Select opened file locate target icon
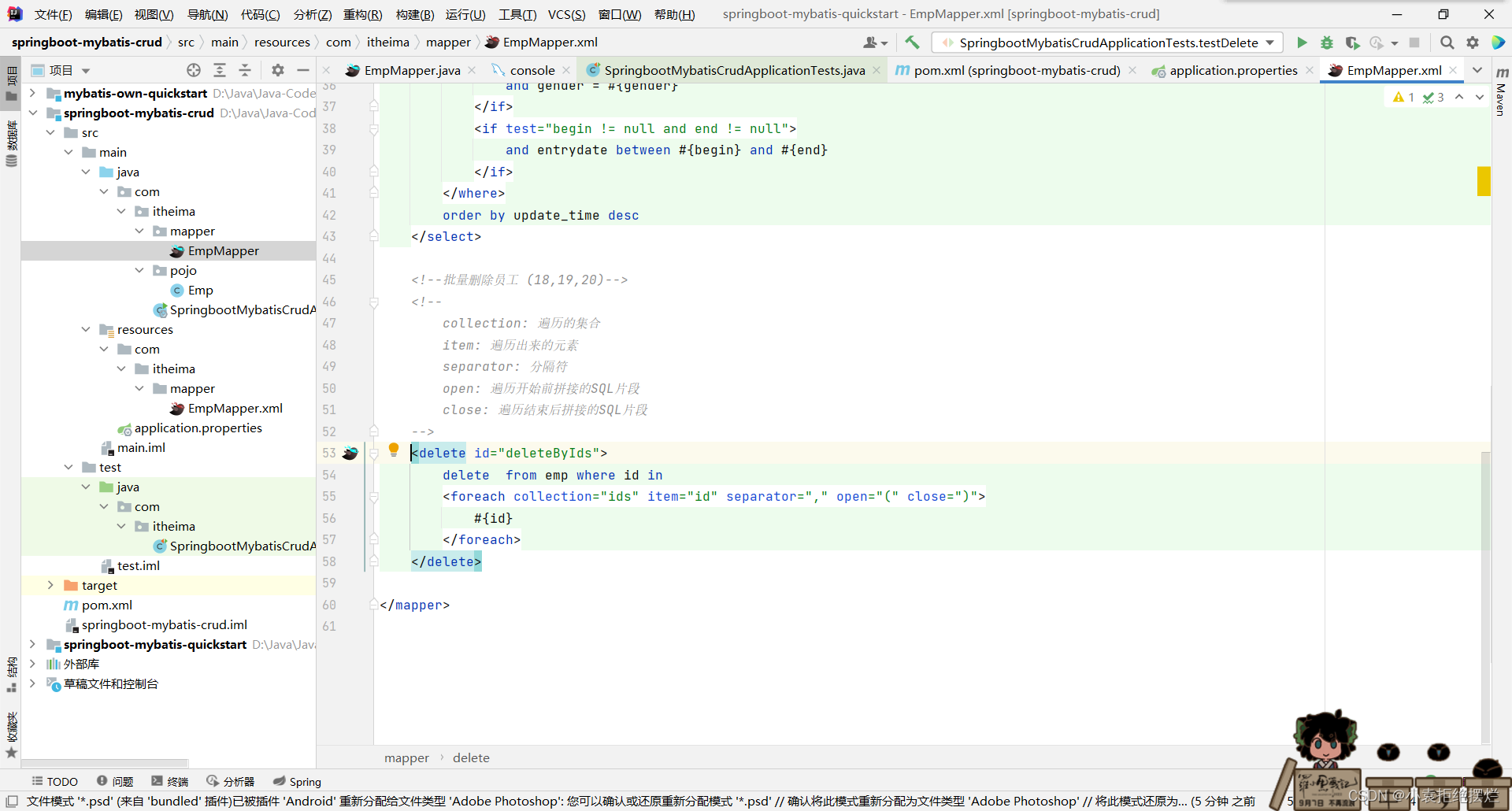 [194, 70]
